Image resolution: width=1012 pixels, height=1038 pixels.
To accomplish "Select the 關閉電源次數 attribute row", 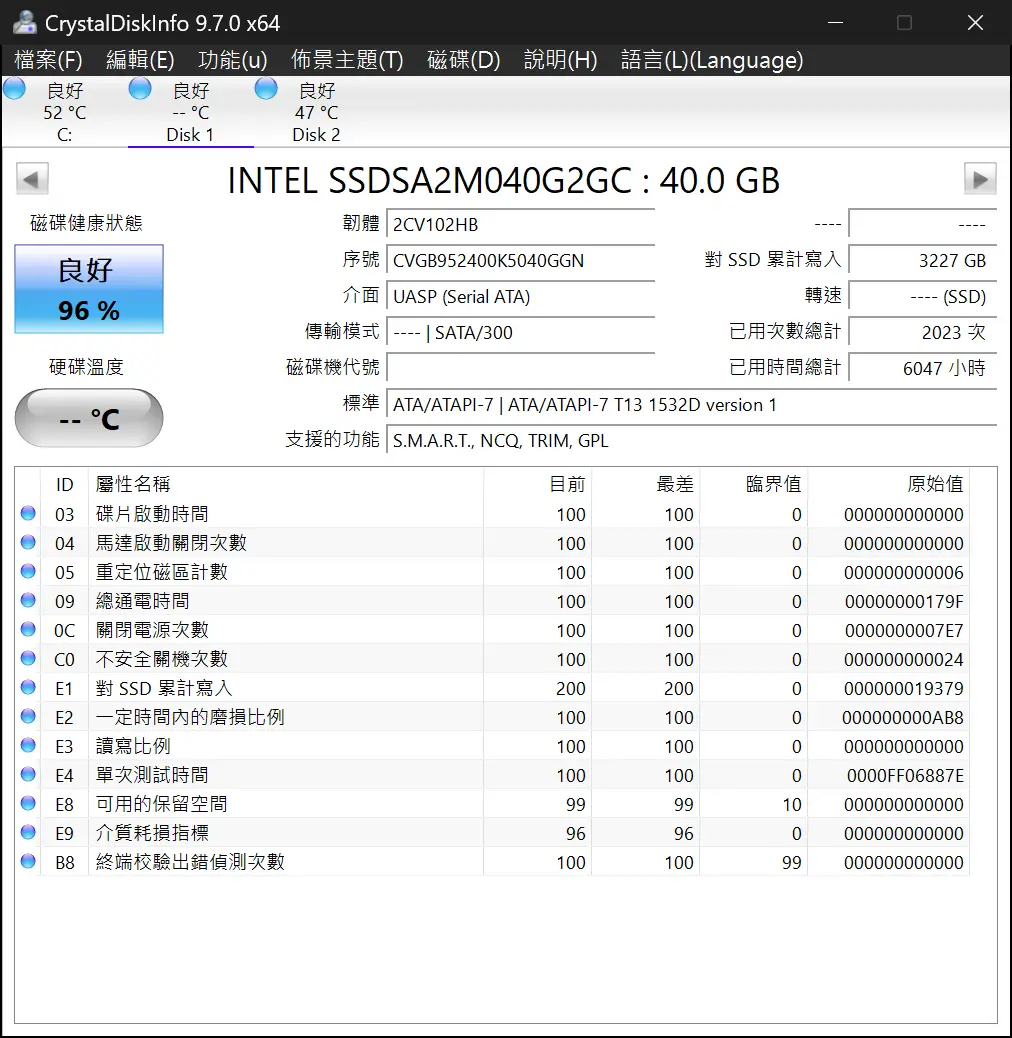I will tap(492, 630).
